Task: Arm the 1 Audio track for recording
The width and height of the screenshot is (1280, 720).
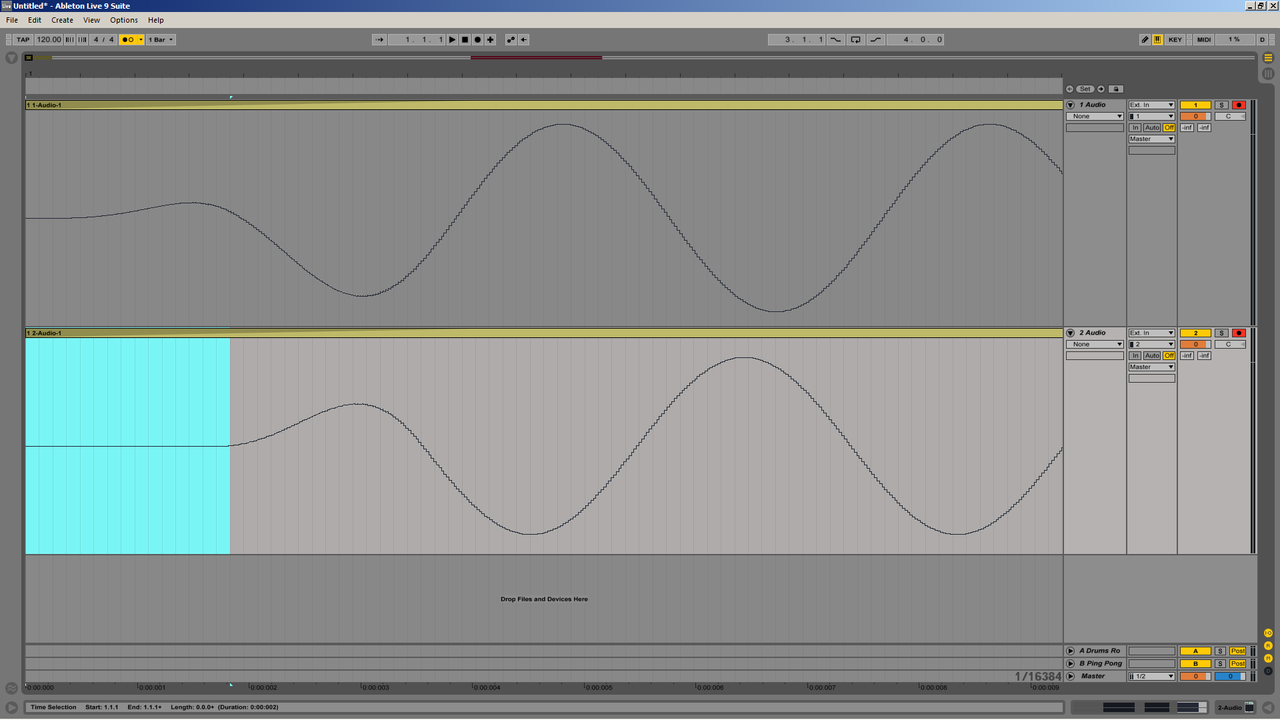Action: [x=1239, y=105]
